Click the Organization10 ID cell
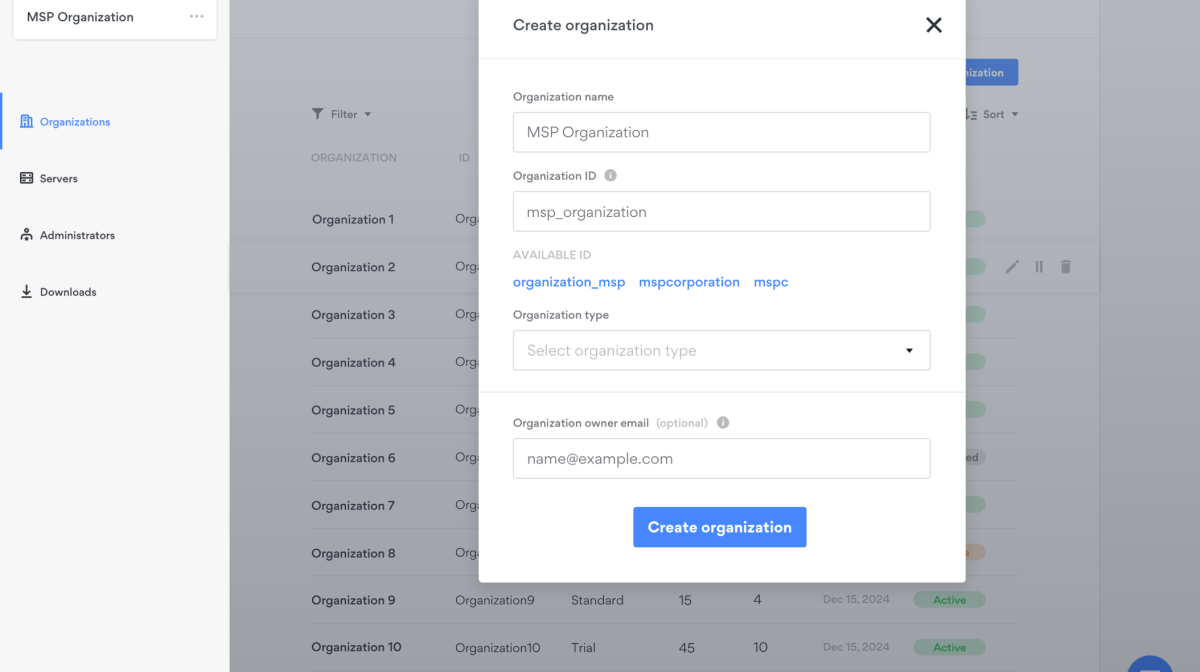 pyautogui.click(x=498, y=648)
